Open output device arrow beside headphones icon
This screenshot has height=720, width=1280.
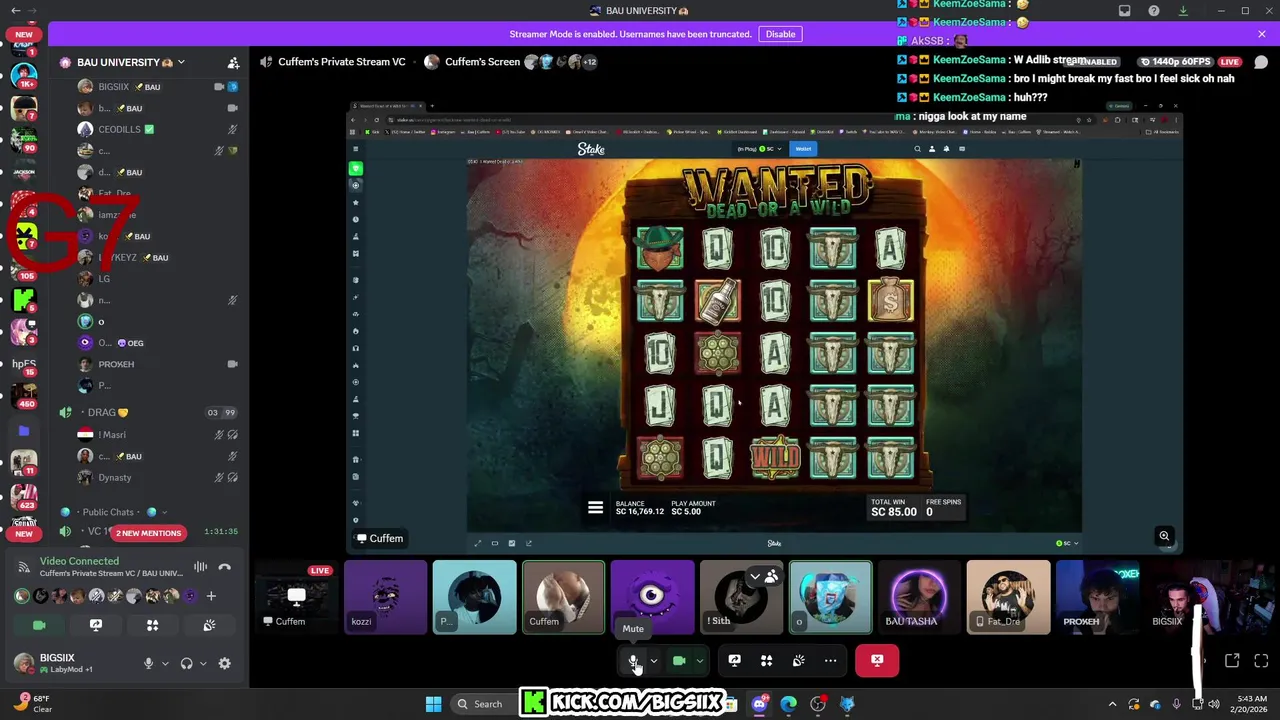point(203,663)
